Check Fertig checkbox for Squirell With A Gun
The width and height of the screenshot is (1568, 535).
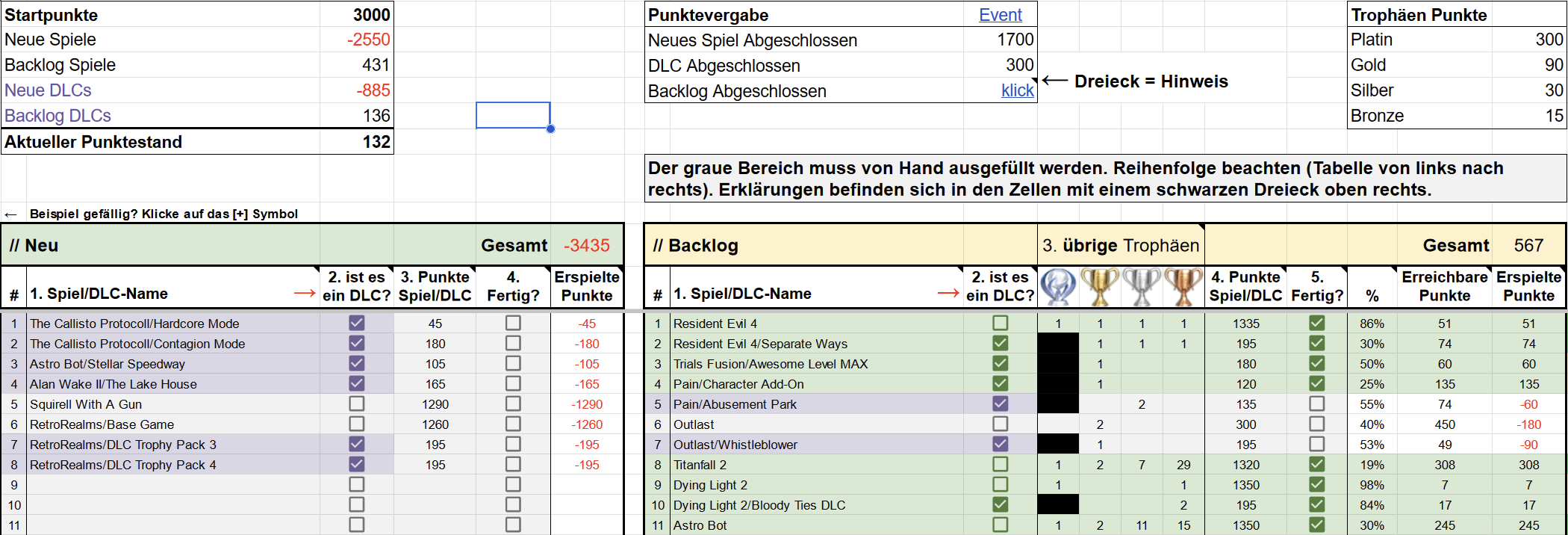tap(513, 403)
